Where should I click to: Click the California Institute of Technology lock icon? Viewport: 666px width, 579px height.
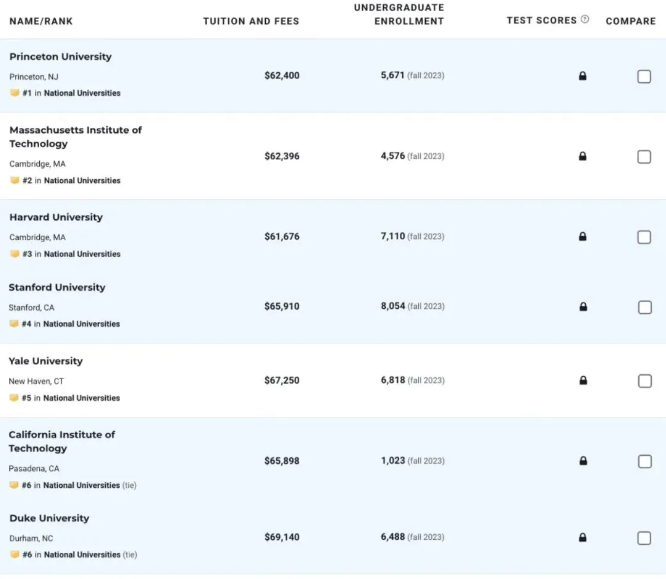point(583,460)
